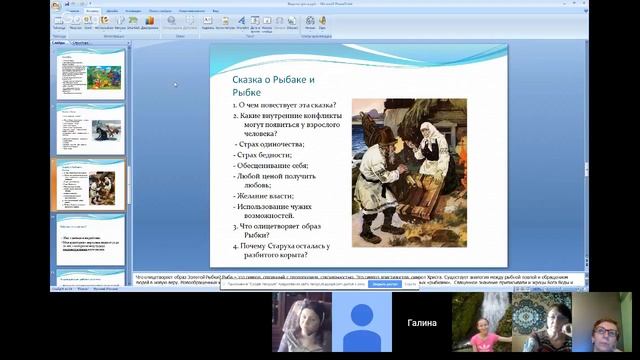This screenshot has height=360, width=640.
Task: Click the bullet 'Страх бедности;'
Action: 262,155
